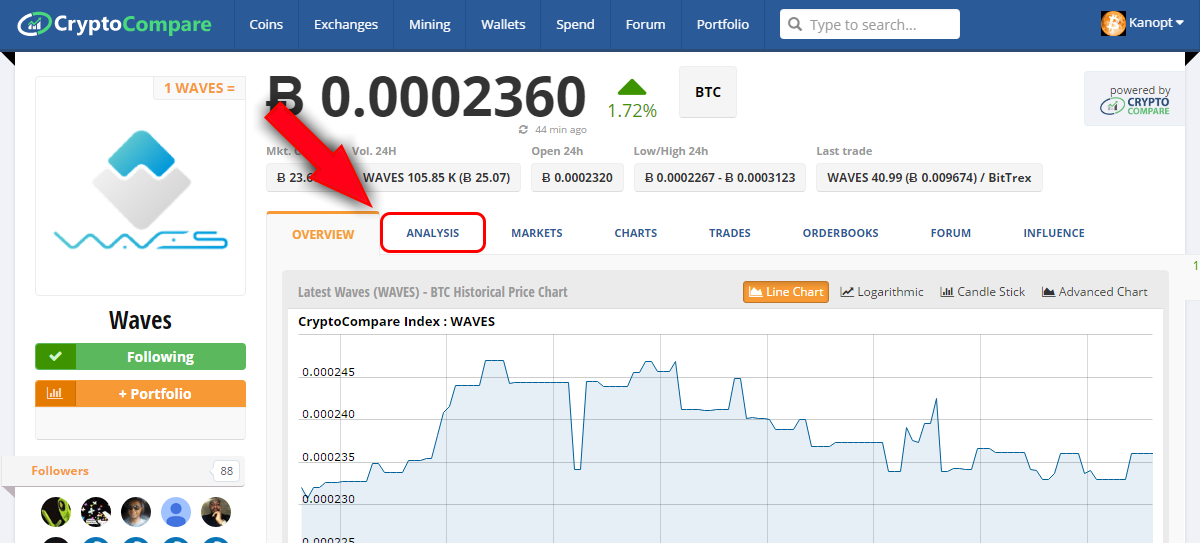
Task: Switch to the Analysis tab
Action: [x=433, y=233]
